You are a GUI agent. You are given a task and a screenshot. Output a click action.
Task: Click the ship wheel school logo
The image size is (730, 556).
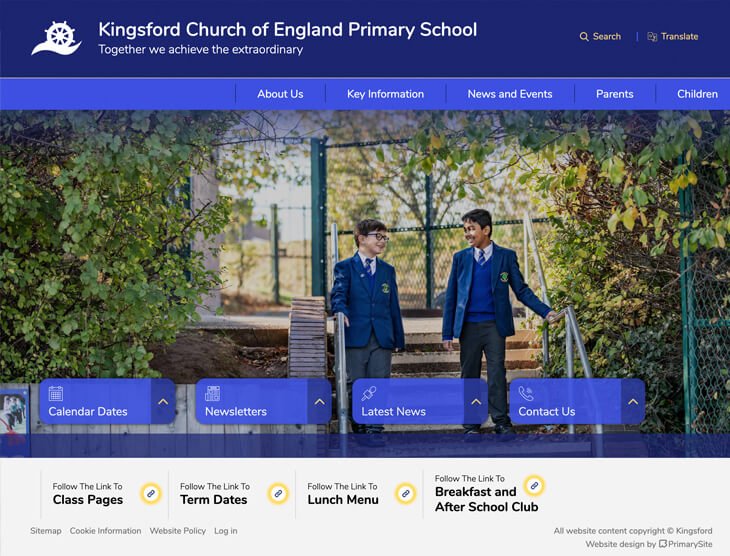(x=57, y=38)
